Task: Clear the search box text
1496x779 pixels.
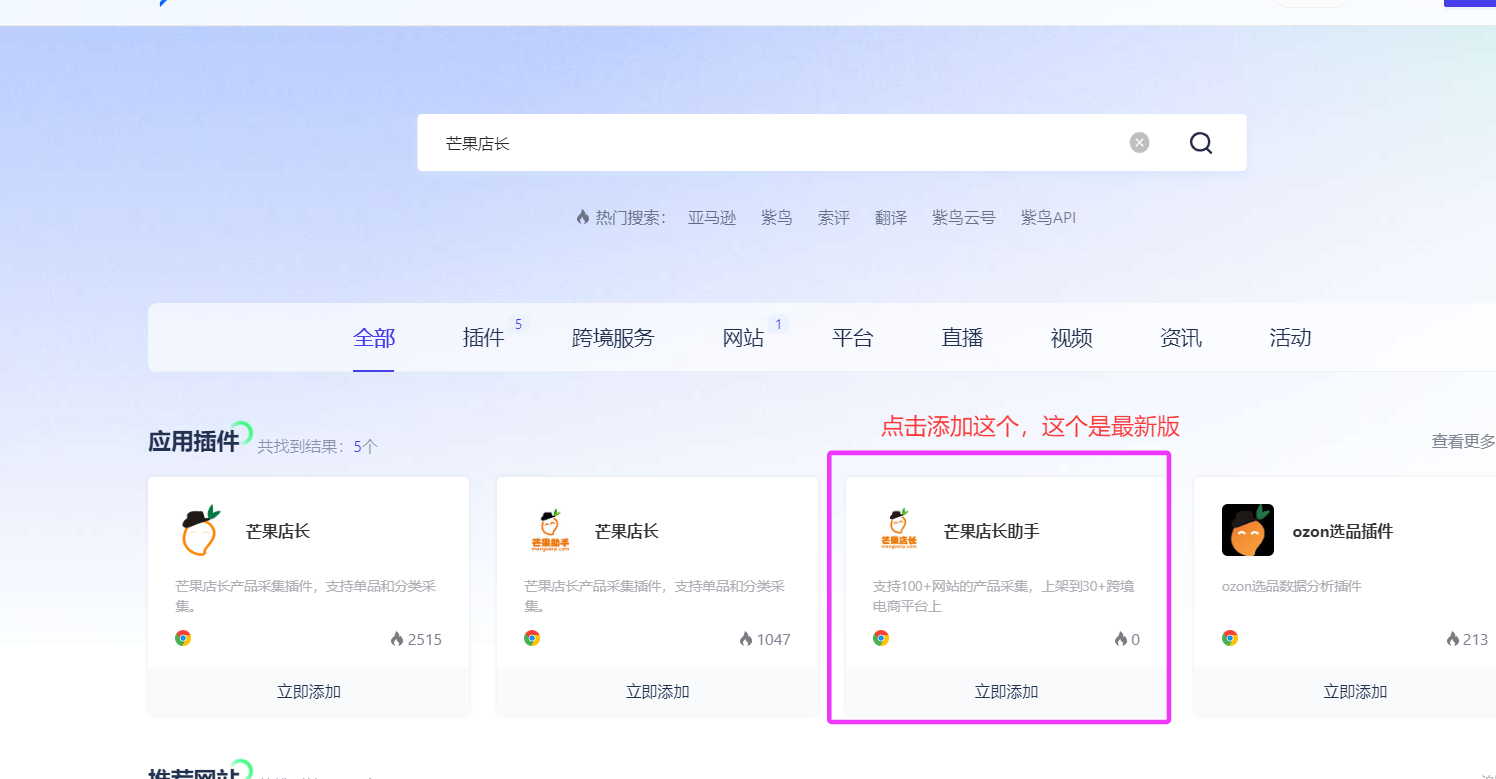Action: coord(1139,143)
